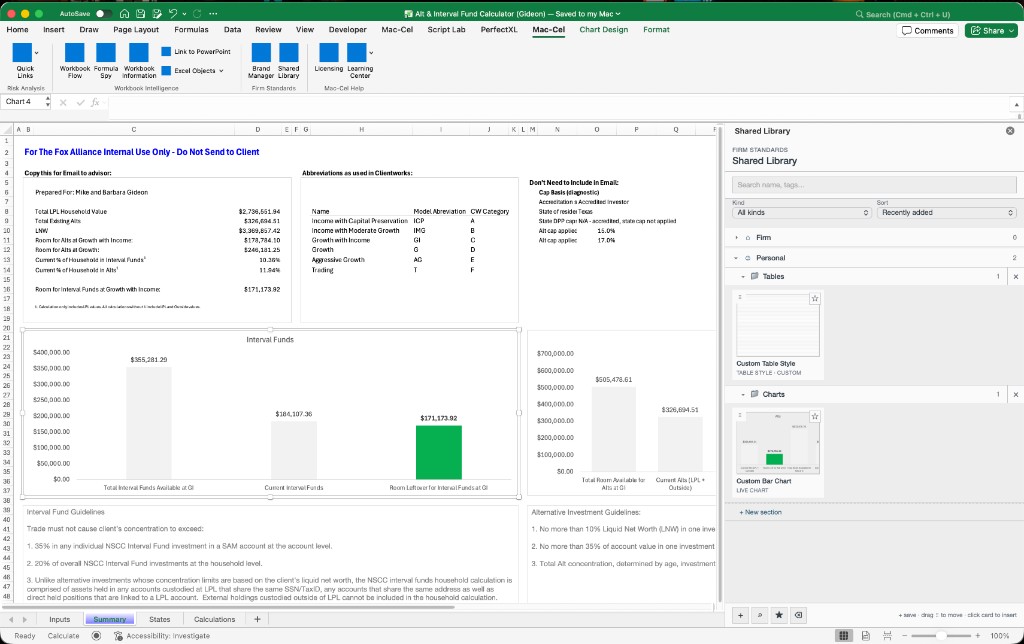1024x644 pixels.
Task: Launch Workbook Flow tool
Action: coord(74,61)
